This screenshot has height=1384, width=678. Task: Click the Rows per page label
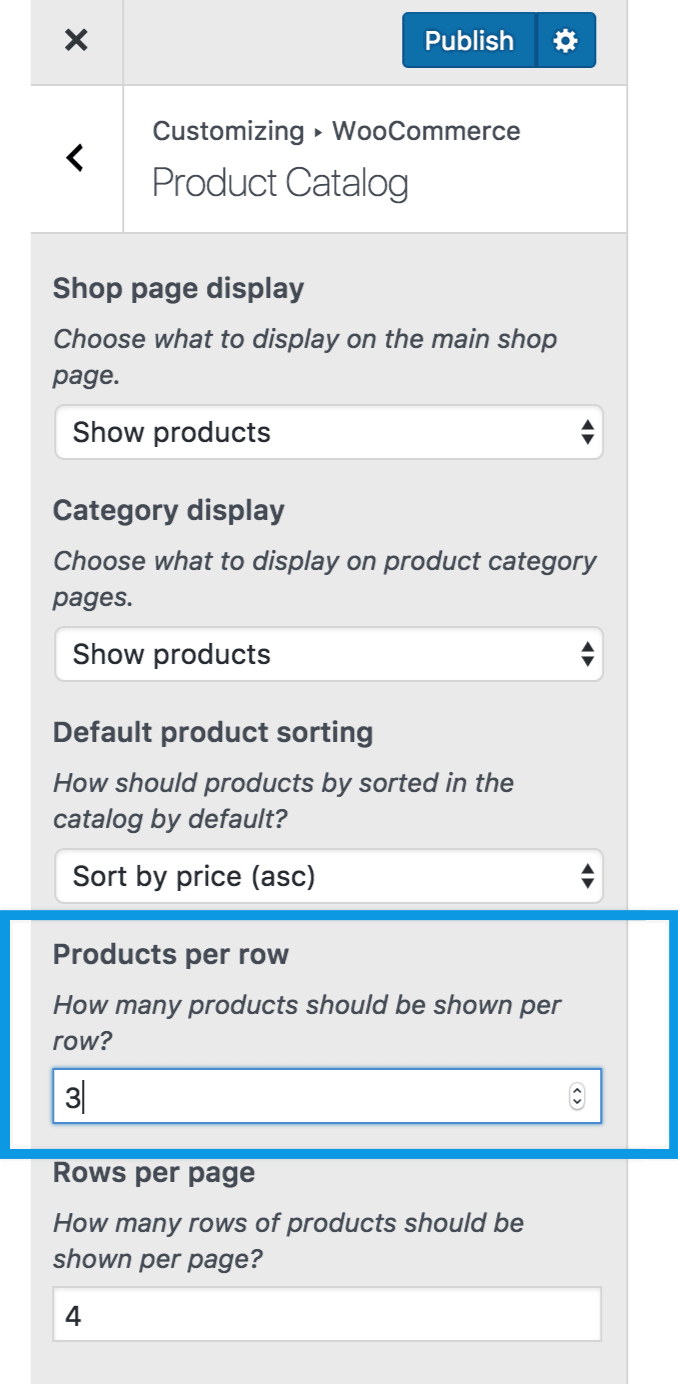(153, 1172)
